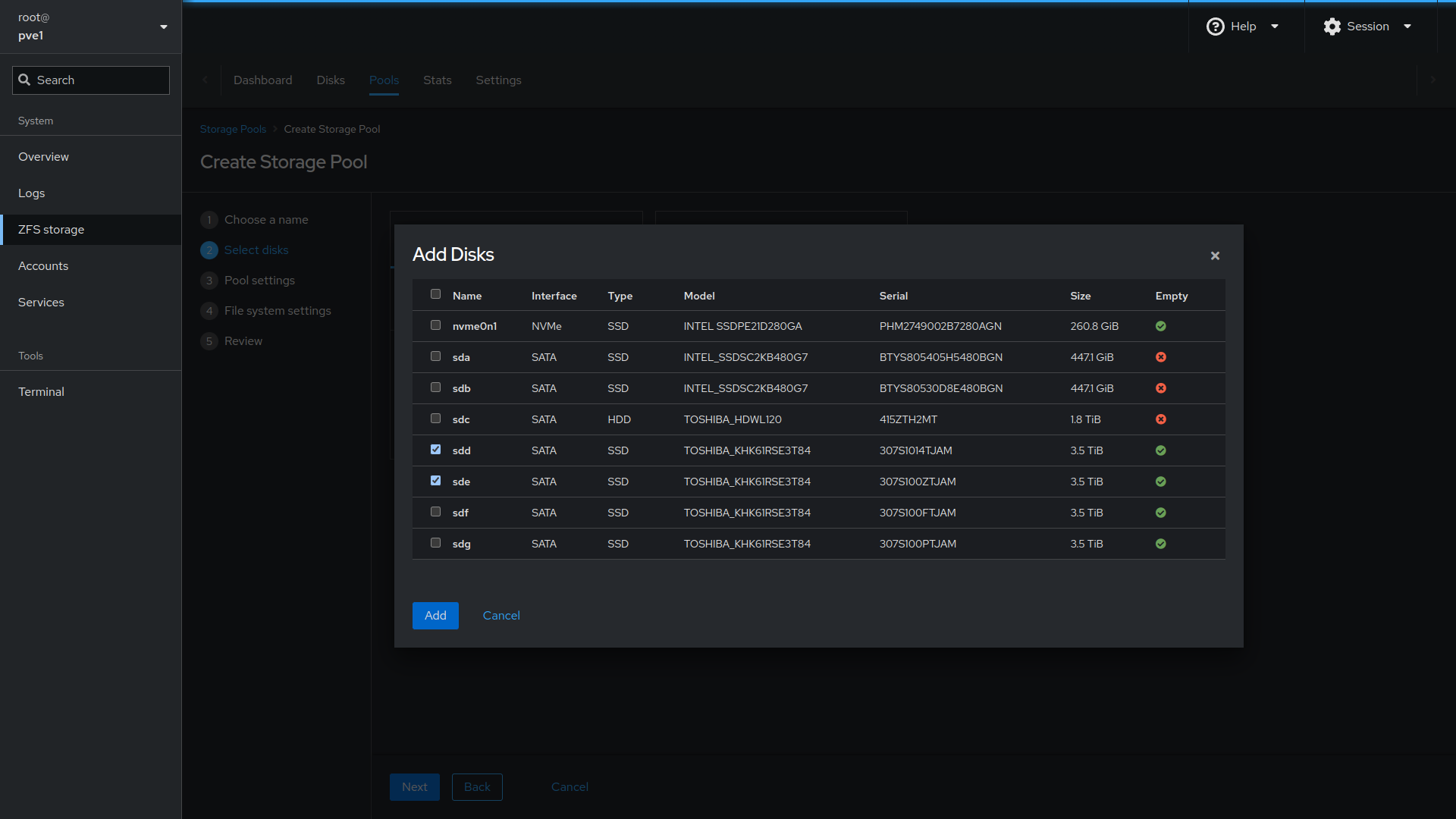Toggle the select-all disks checkbox
This screenshot has width=1456, height=819.
pyautogui.click(x=435, y=294)
